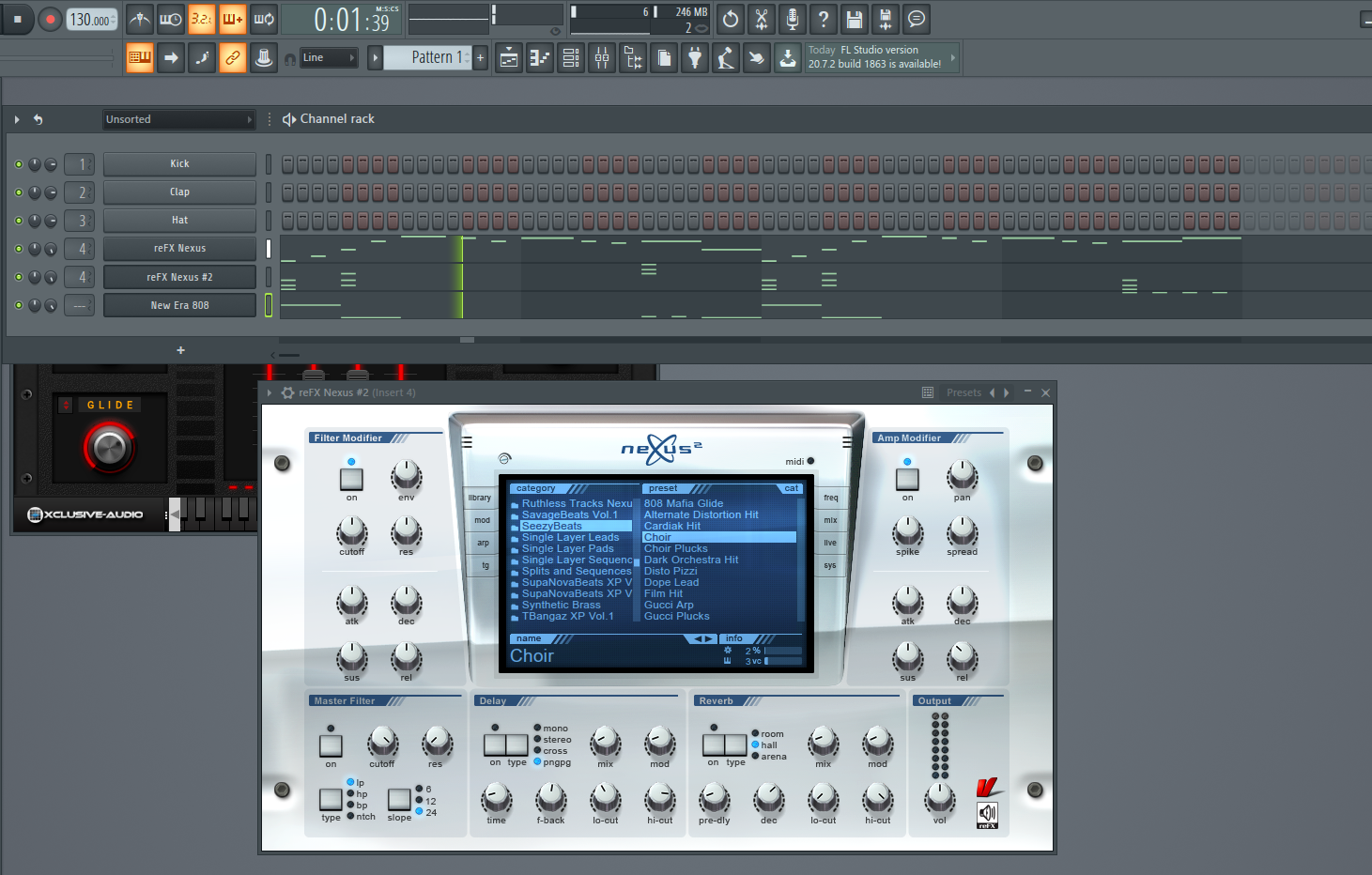Click the loop recording icon
Image resolution: width=1372 pixels, height=875 pixels.
[264, 19]
